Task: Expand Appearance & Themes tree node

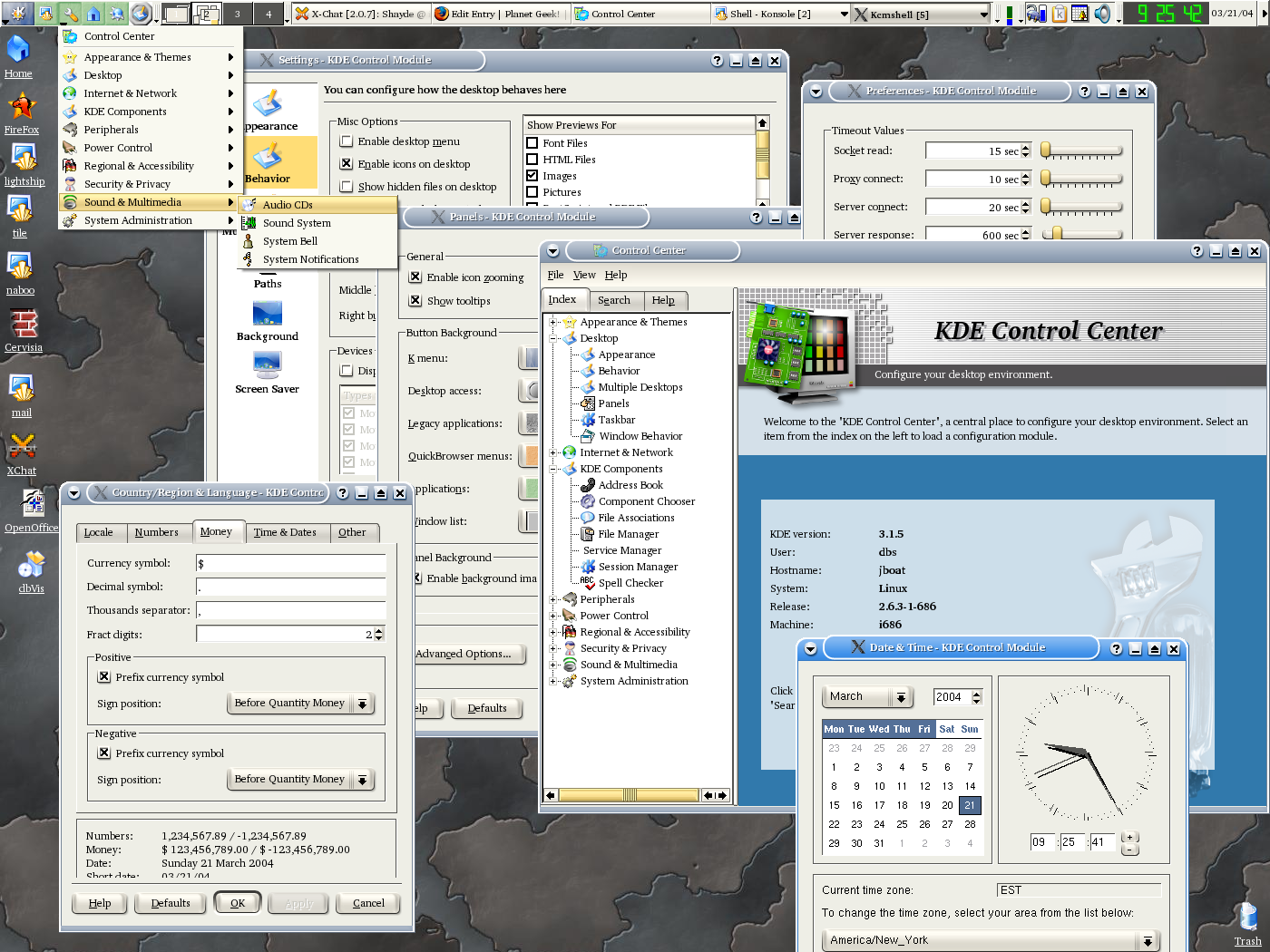Action: (552, 322)
